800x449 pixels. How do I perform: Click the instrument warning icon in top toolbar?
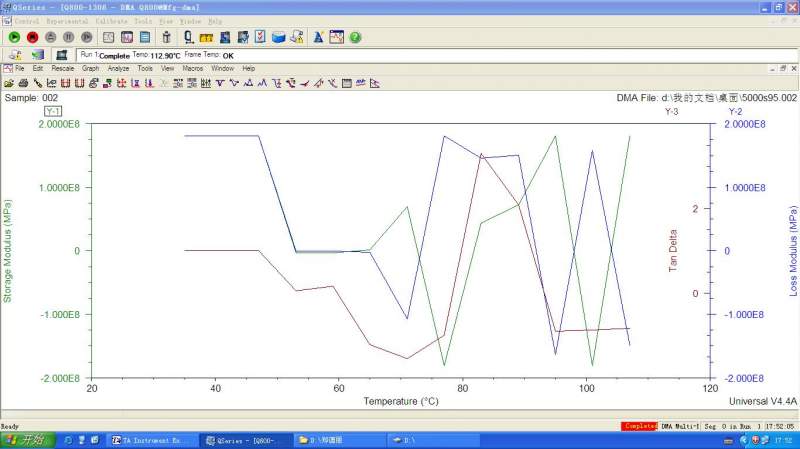click(x=297, y=37)
